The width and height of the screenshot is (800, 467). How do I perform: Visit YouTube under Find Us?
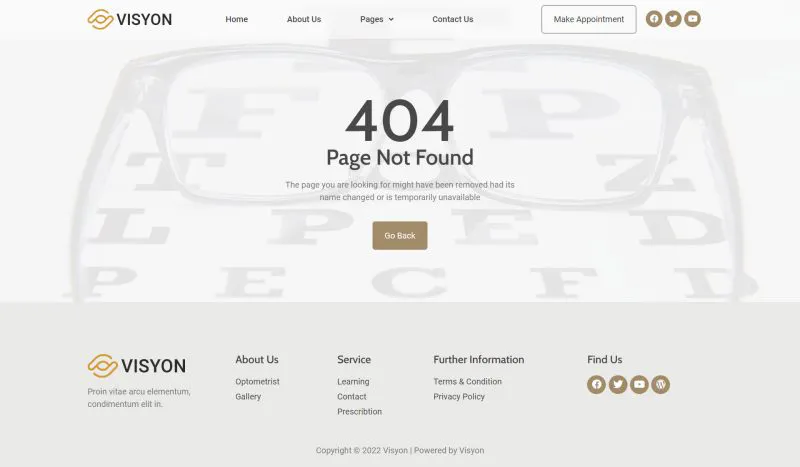click(639, 384)
